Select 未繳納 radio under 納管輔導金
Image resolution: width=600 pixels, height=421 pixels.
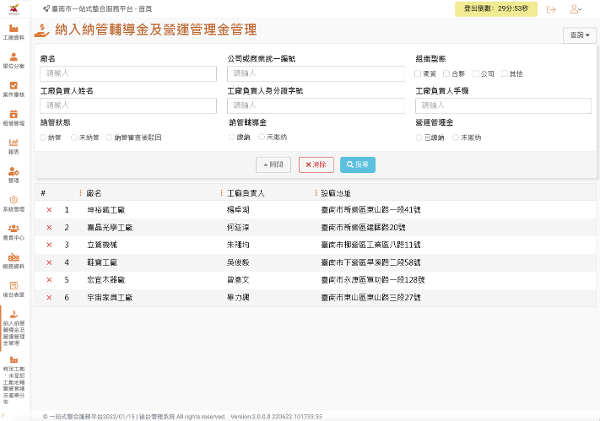point(261,137)
